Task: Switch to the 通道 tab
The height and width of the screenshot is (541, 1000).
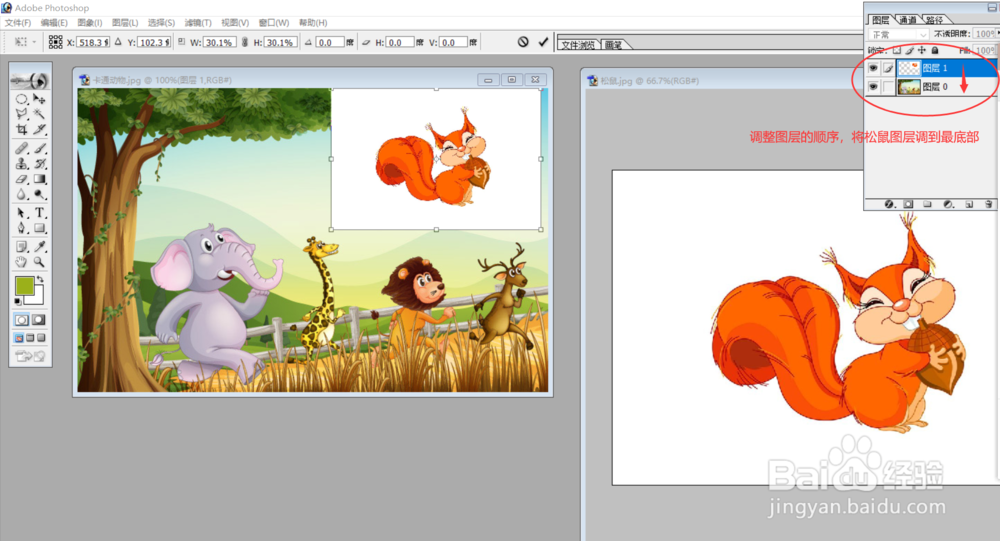Action: (908, 20)
